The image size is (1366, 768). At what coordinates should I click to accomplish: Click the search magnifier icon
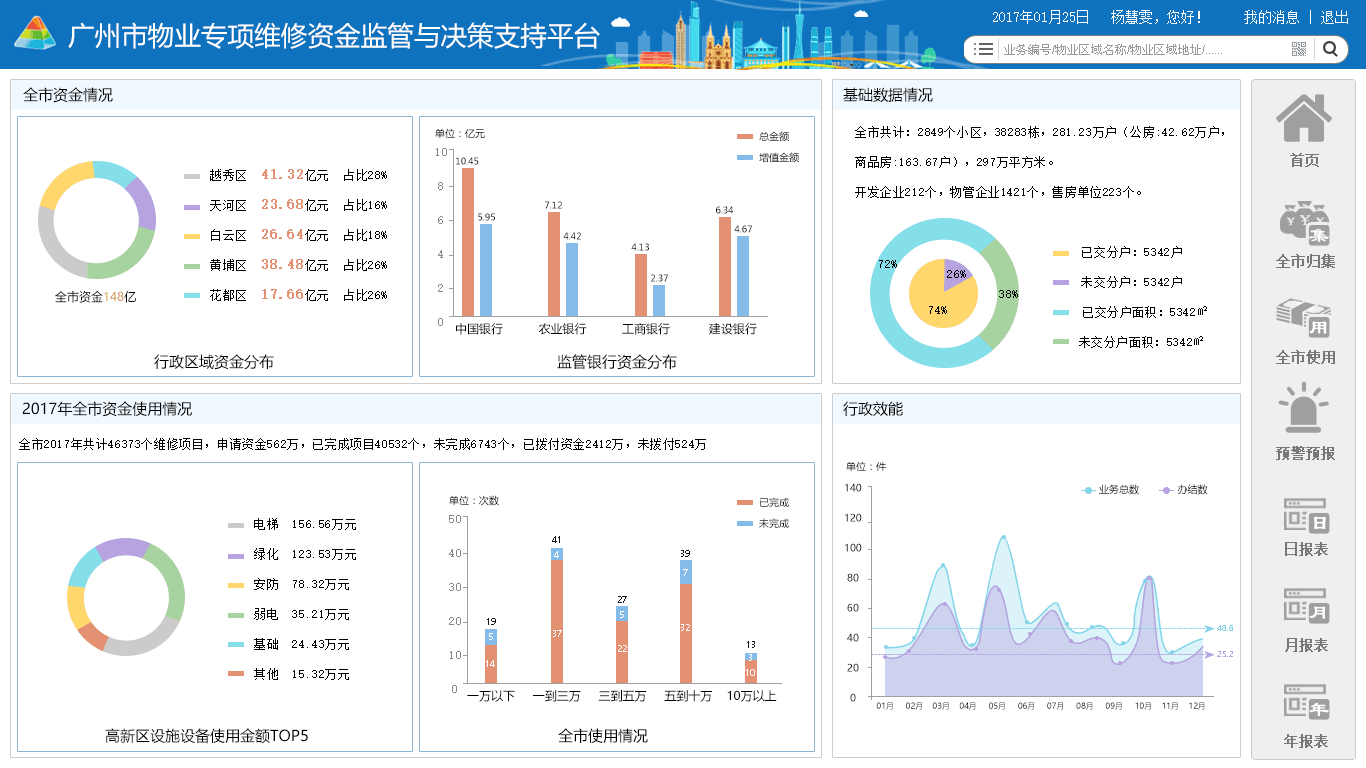click(1330, 48)
